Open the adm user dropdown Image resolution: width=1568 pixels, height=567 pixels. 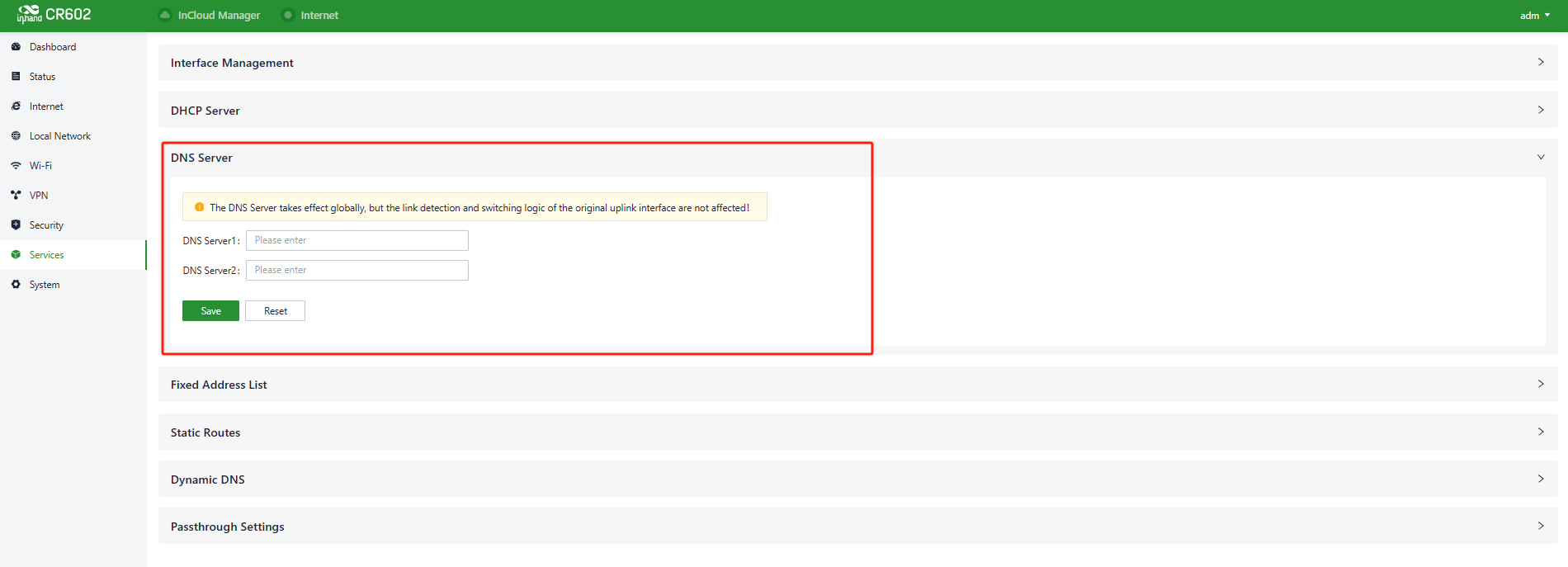click(1535, 16)
